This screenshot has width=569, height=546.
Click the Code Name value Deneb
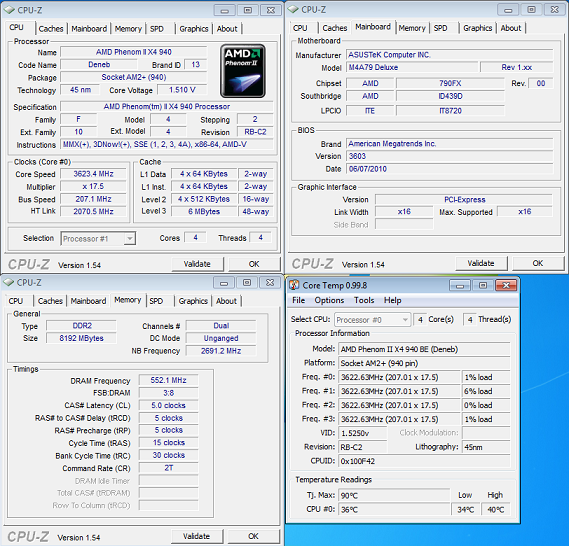click(99, 65)
